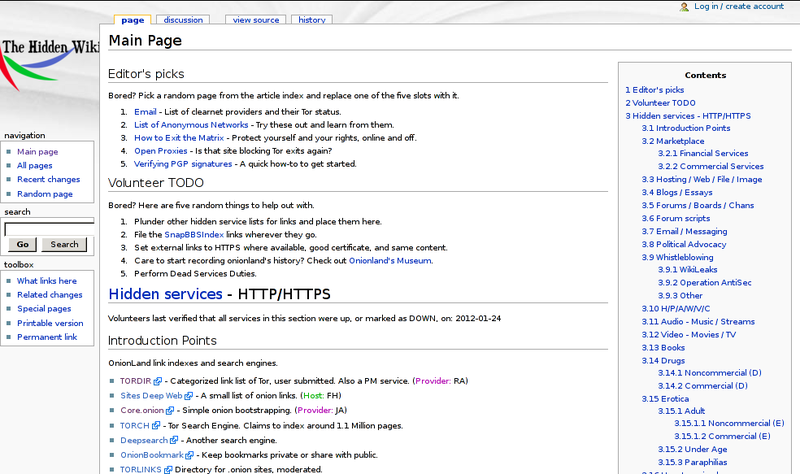The image size is (800, 474).
Task: Click external link icon next to Sites Deep Web
Action: [189, 396]
